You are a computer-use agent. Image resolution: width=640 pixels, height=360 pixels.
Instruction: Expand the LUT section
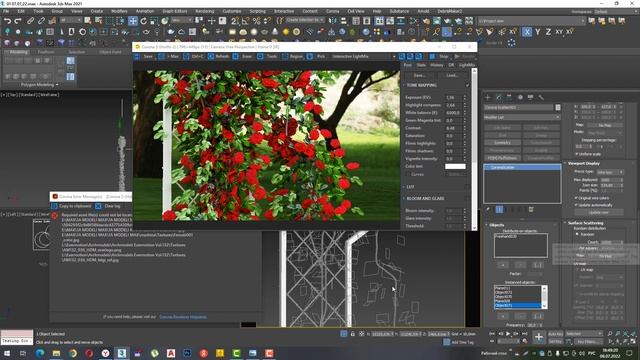[x=404, y=187]
